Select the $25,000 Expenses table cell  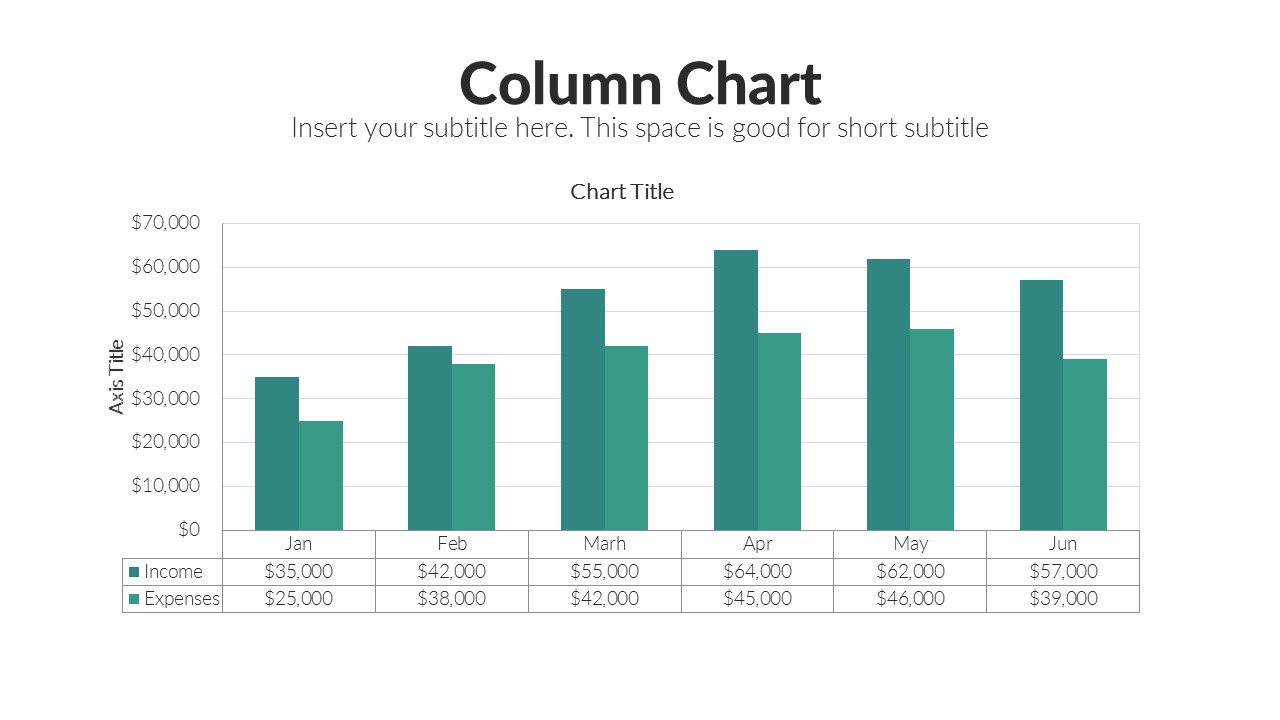[x=299, y=599]
